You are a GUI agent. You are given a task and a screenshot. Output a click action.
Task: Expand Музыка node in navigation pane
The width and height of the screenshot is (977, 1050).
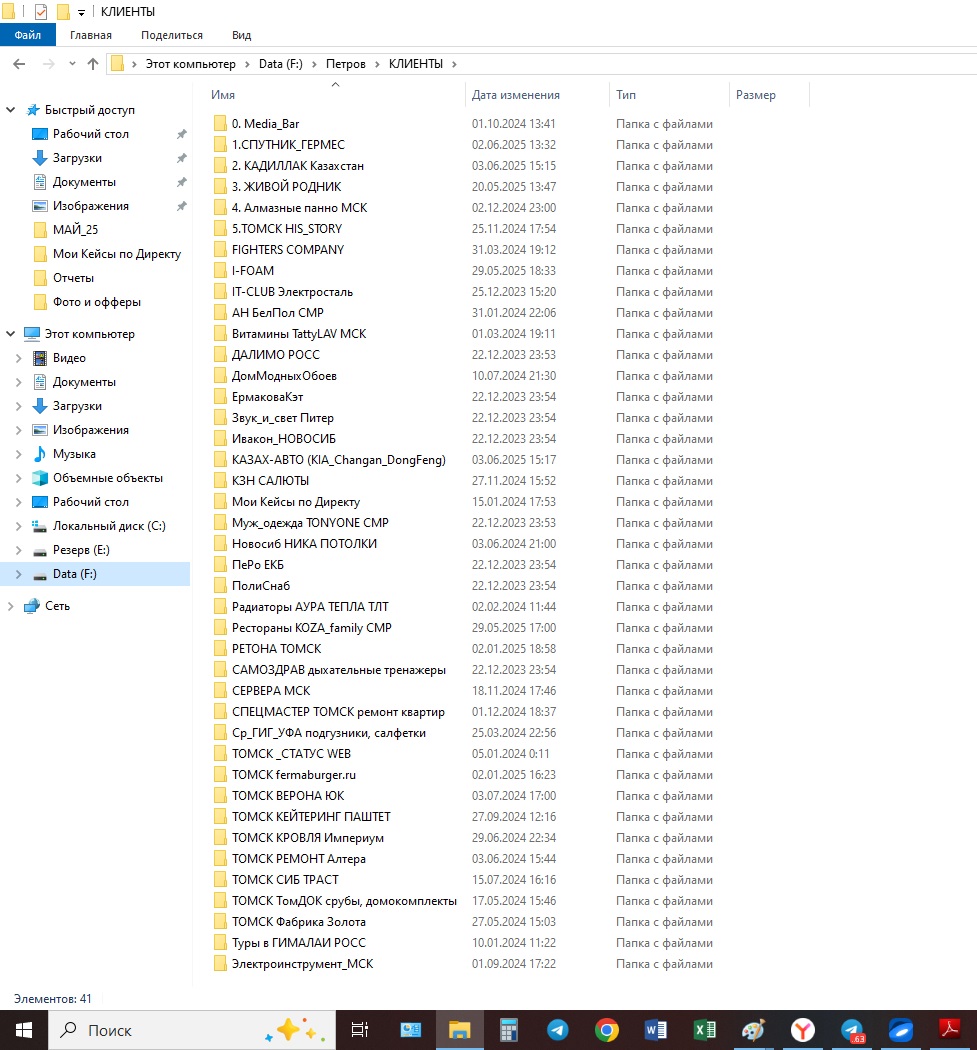[x=19, y=454]
